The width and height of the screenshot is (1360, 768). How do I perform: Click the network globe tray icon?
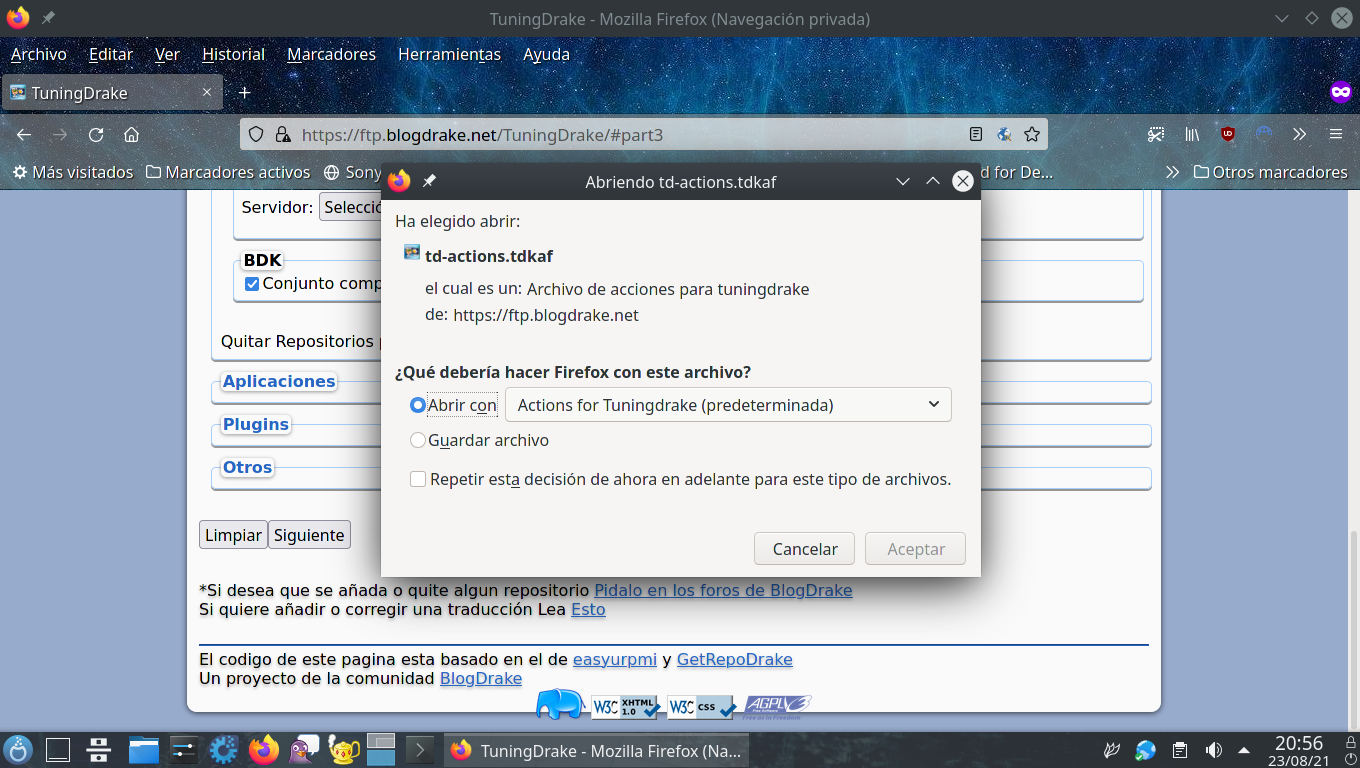click(1146, 750)
